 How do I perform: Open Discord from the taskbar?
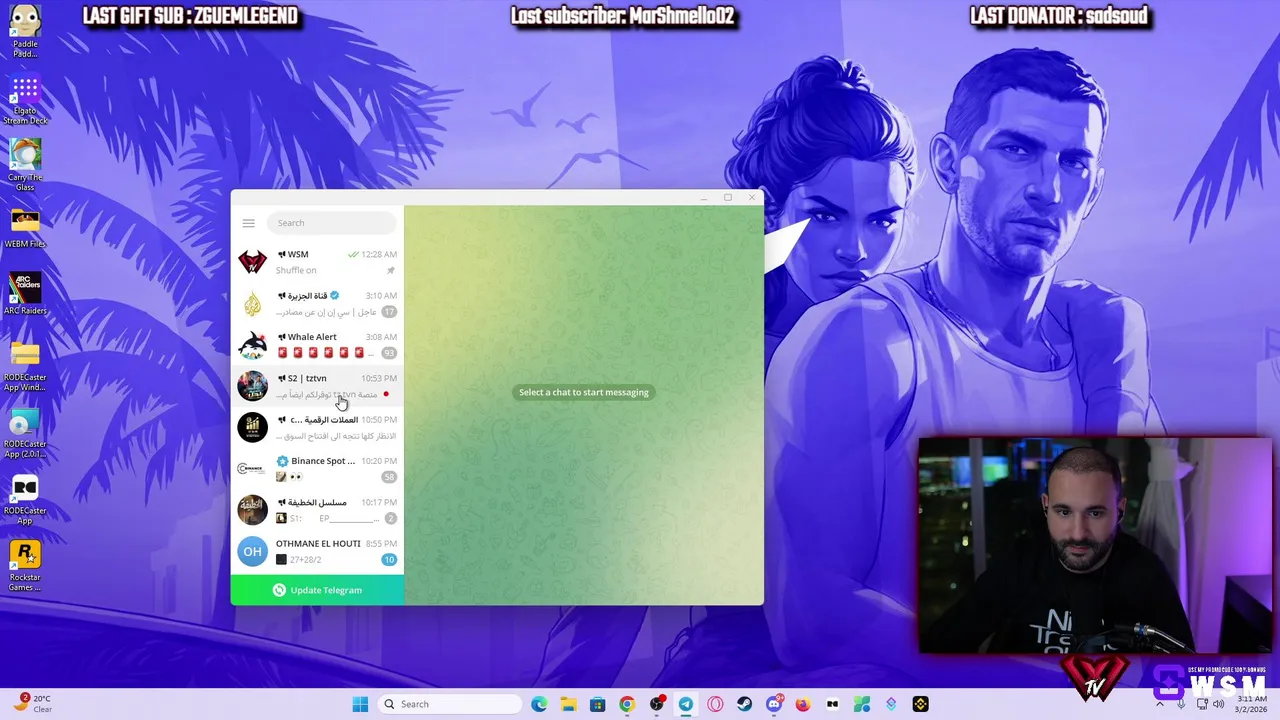coord(774,704)
